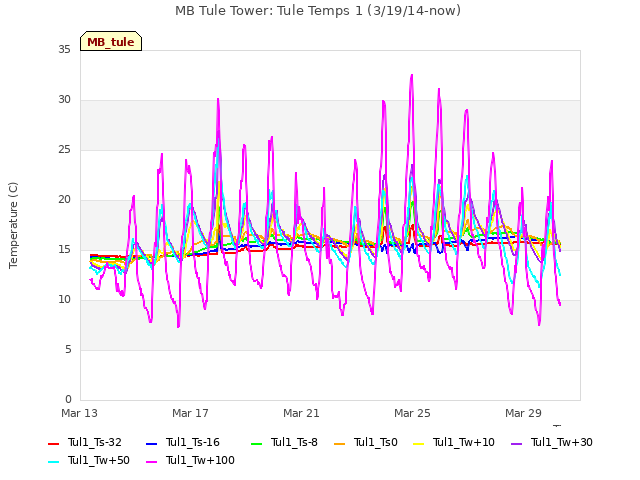640x480 pixels.
Task: Click the 30 y-axis tick label
Action: 64,100
